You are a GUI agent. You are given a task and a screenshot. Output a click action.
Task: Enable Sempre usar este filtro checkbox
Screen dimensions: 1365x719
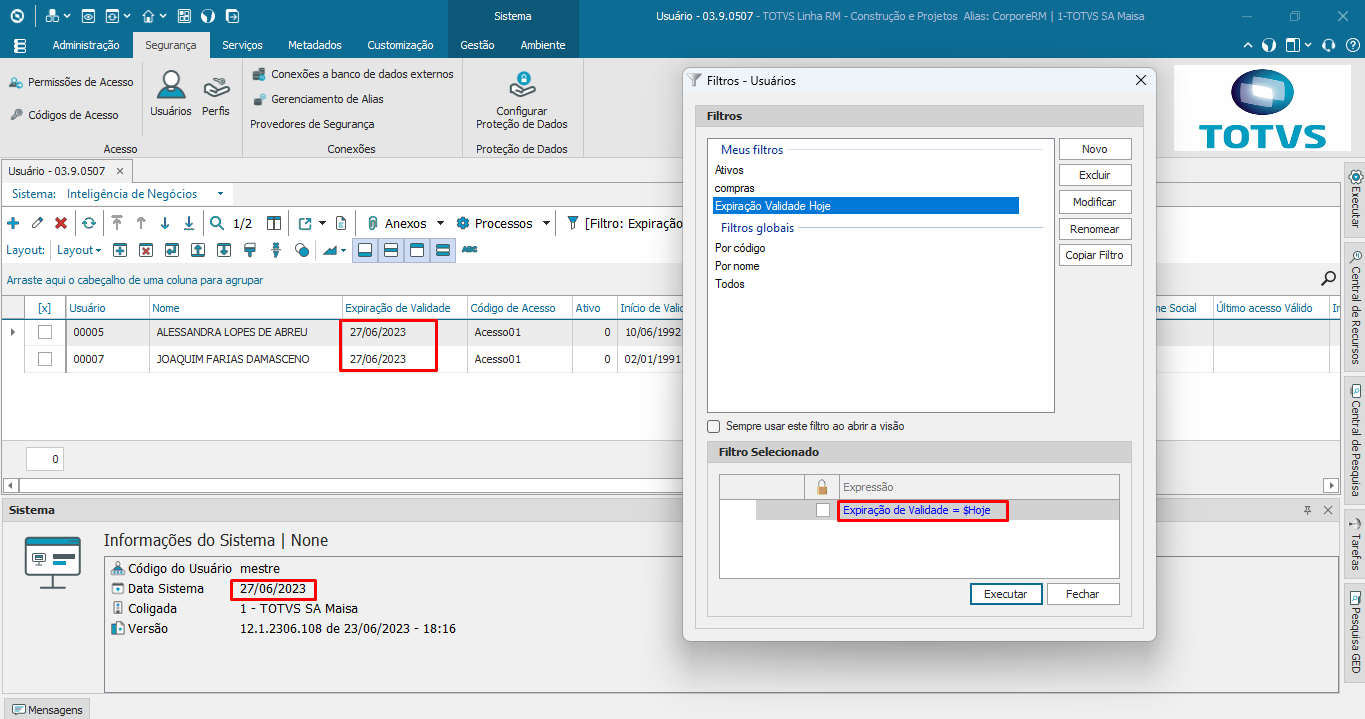pyautogui.click(x=714, y=426)
